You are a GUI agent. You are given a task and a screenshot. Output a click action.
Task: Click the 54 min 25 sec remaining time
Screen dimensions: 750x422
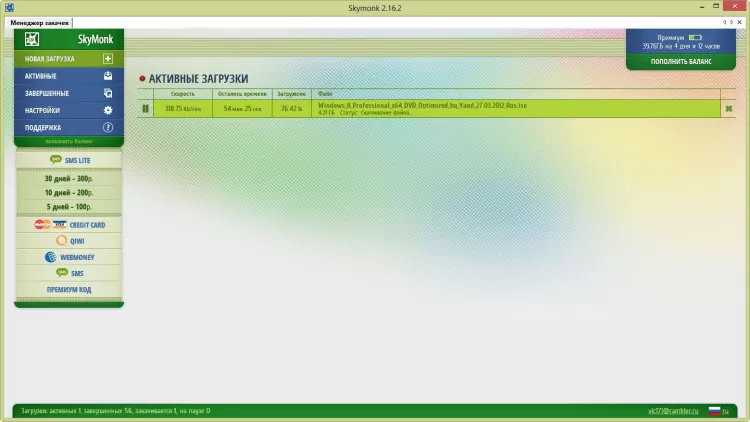point(242,109)
